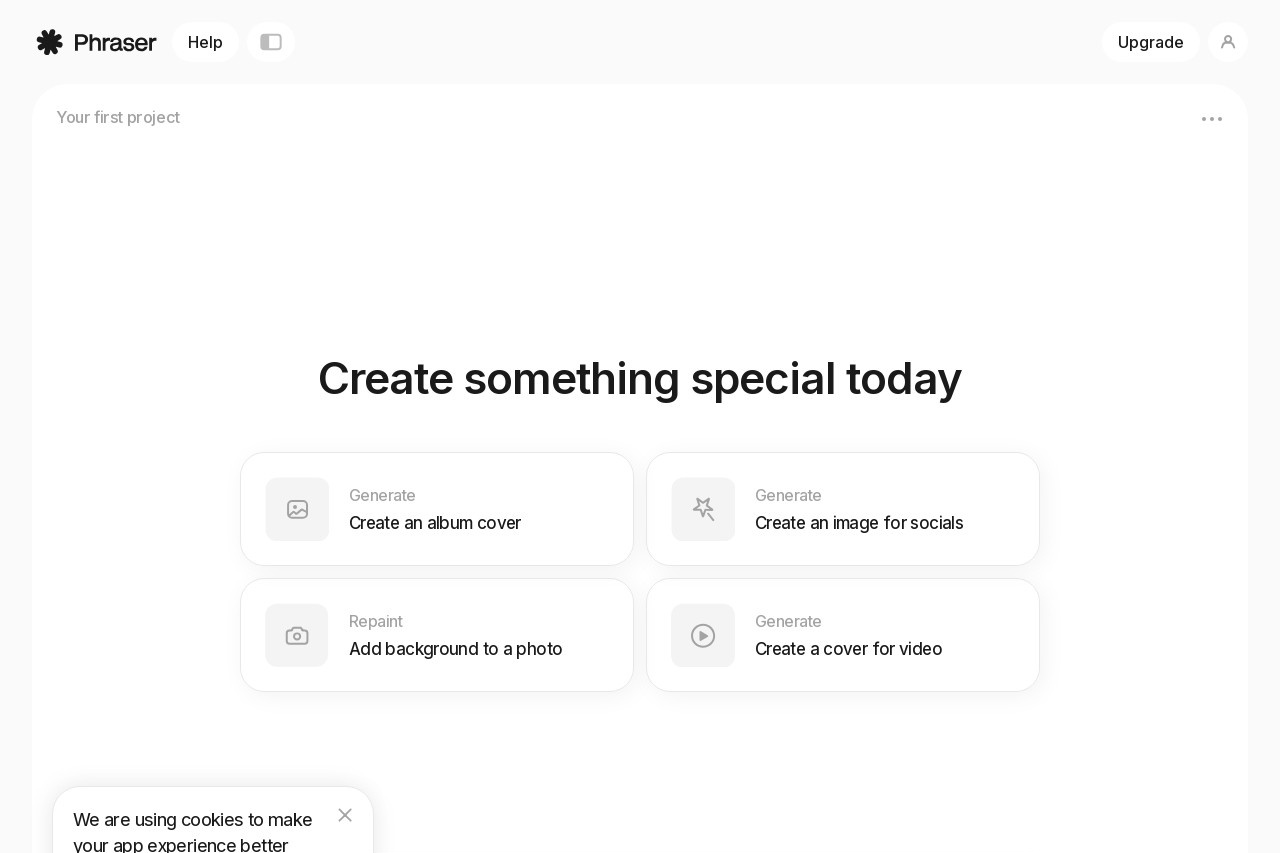Screen dimensions: 1280x853
Task: Click the Your first project title
Action: [x=118, y=117]
